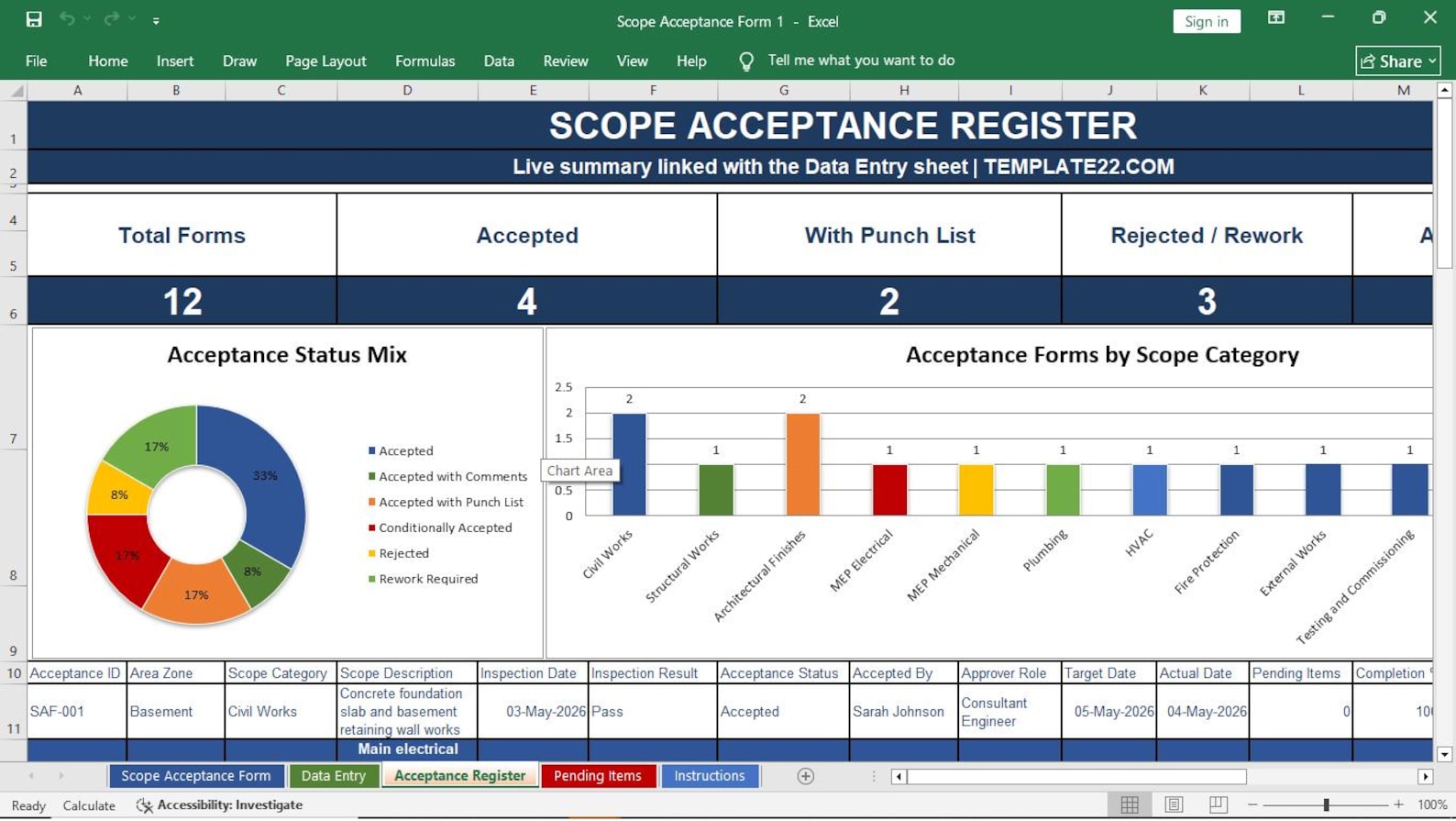Click the Accepted legend color swatch

(371, 450)
